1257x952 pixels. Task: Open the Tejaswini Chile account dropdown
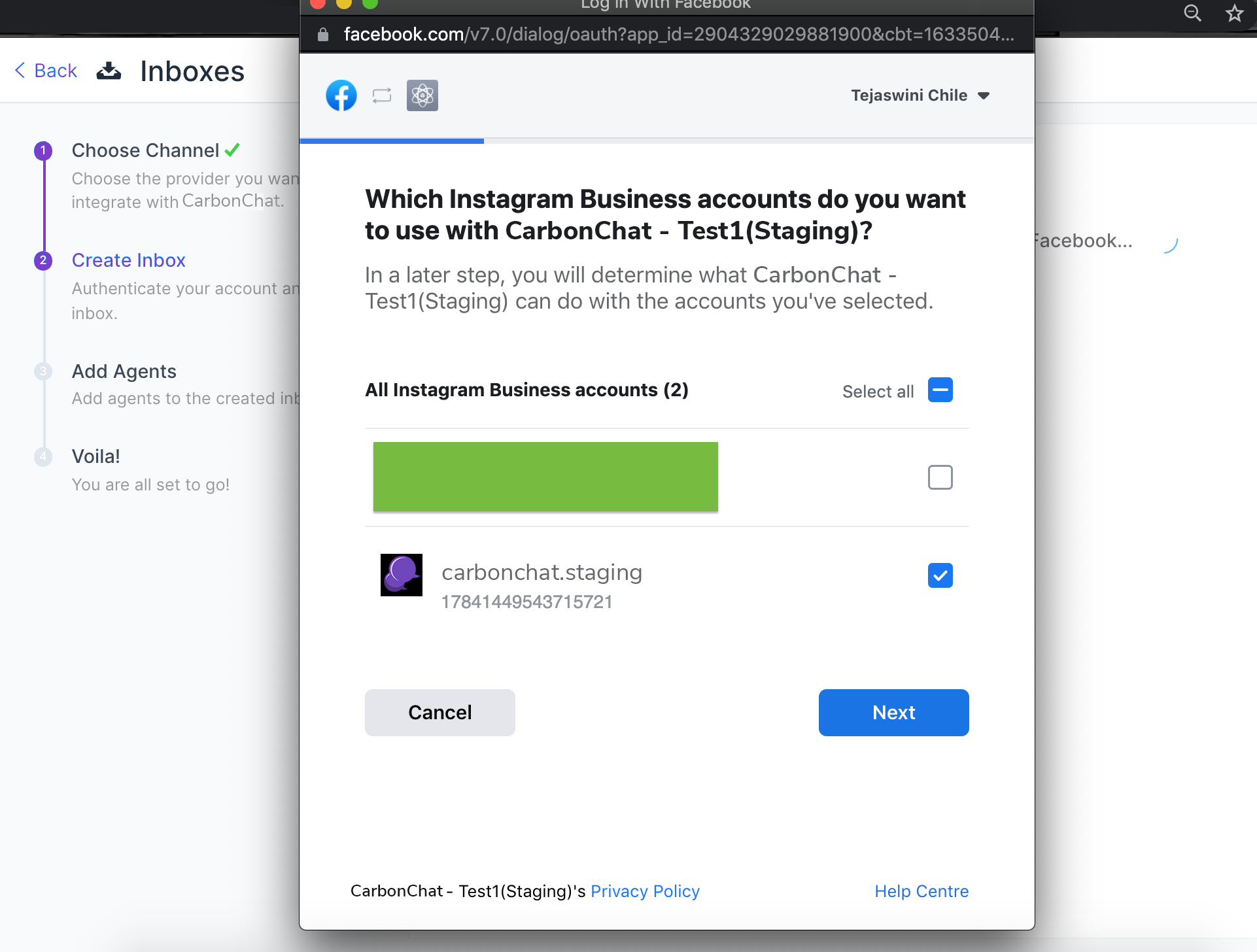click(920, 95)
